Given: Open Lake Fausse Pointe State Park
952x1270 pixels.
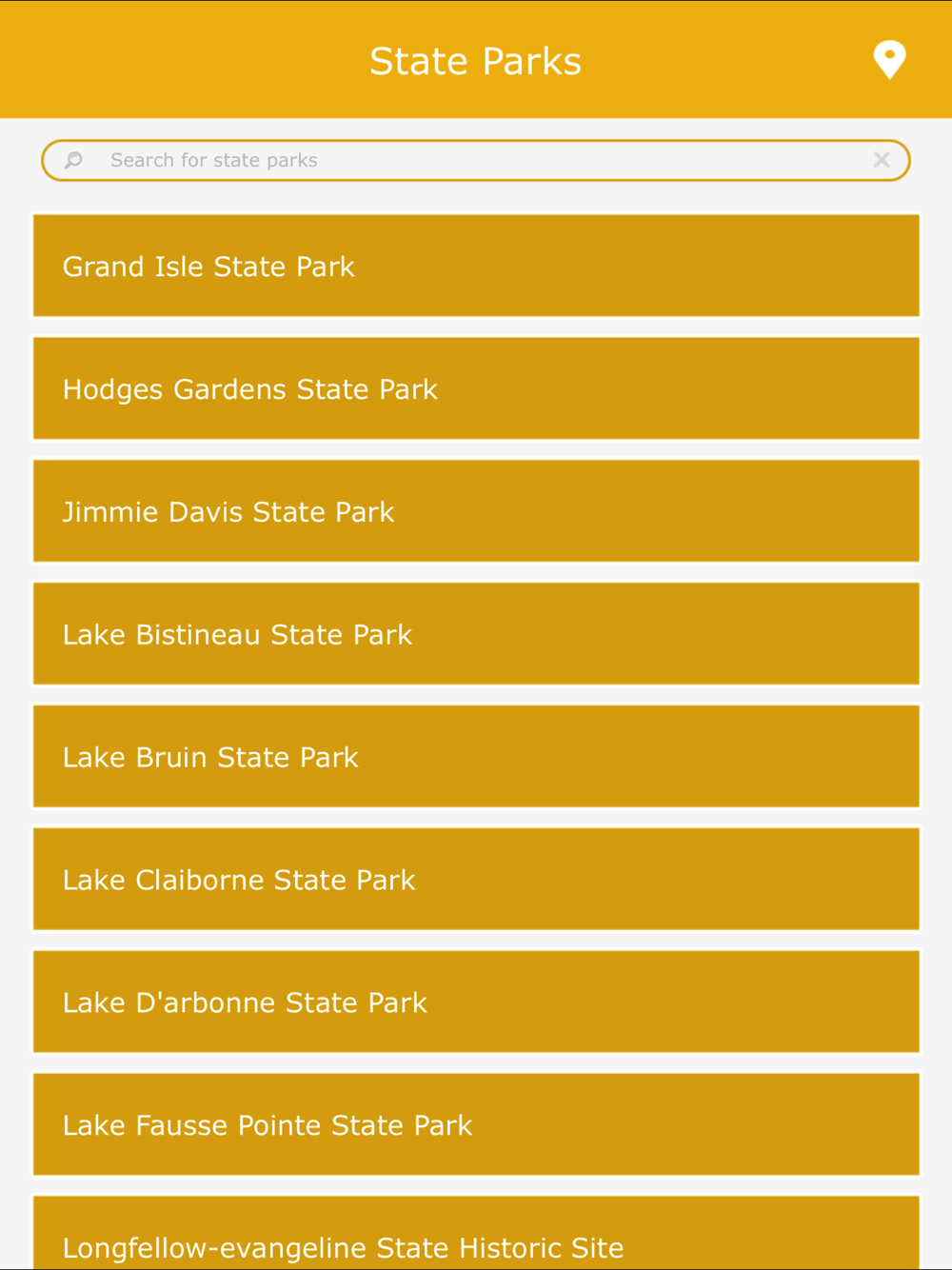Looking at the screenshot, I should (476, 1124).
